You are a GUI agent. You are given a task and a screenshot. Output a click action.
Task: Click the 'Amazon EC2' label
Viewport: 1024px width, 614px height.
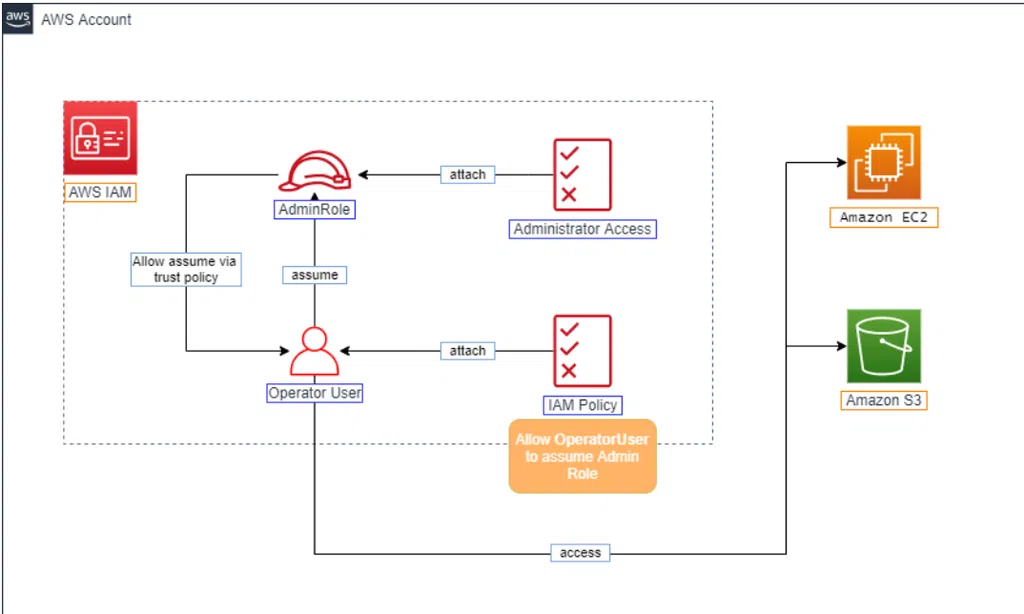coord(884,218)
